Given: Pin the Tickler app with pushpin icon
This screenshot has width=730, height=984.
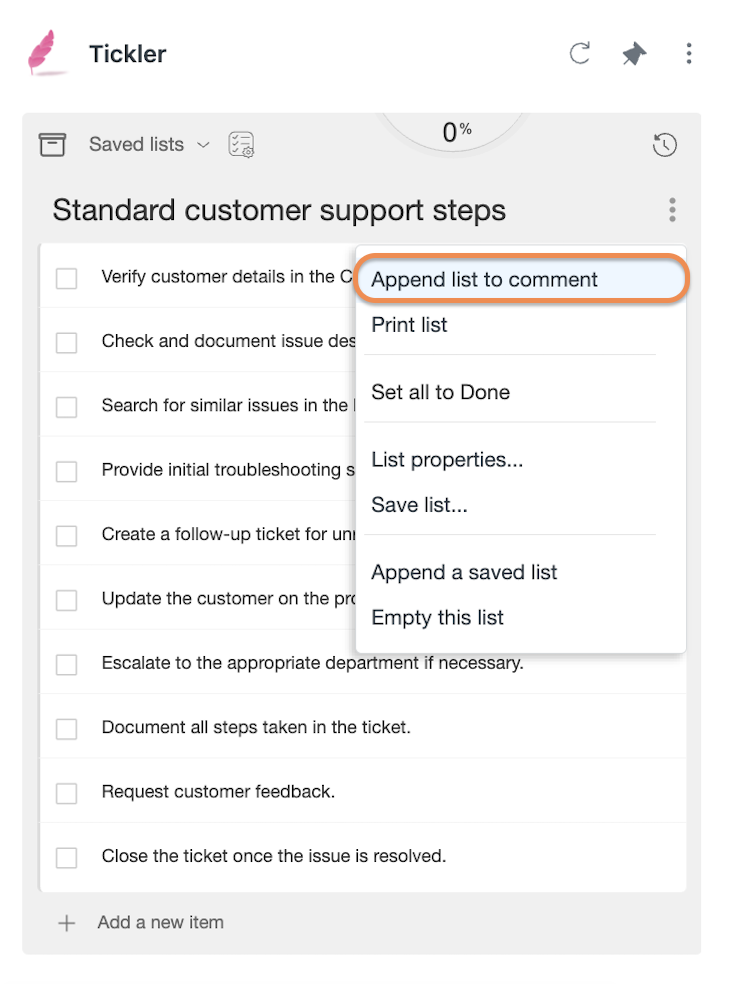Looking at the screenshot, I should point(634,53).
